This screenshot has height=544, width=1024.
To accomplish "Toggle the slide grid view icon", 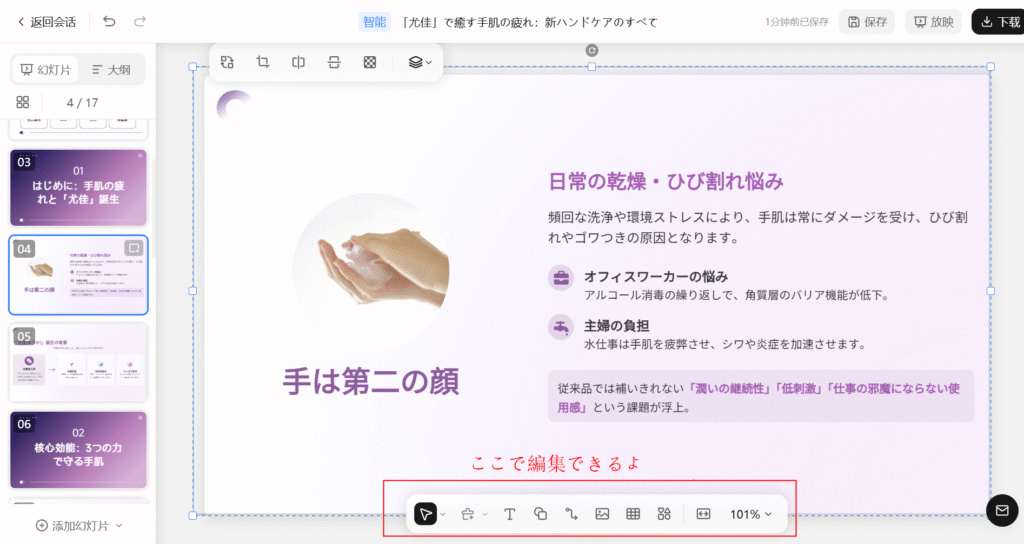I will pos(23,102).
